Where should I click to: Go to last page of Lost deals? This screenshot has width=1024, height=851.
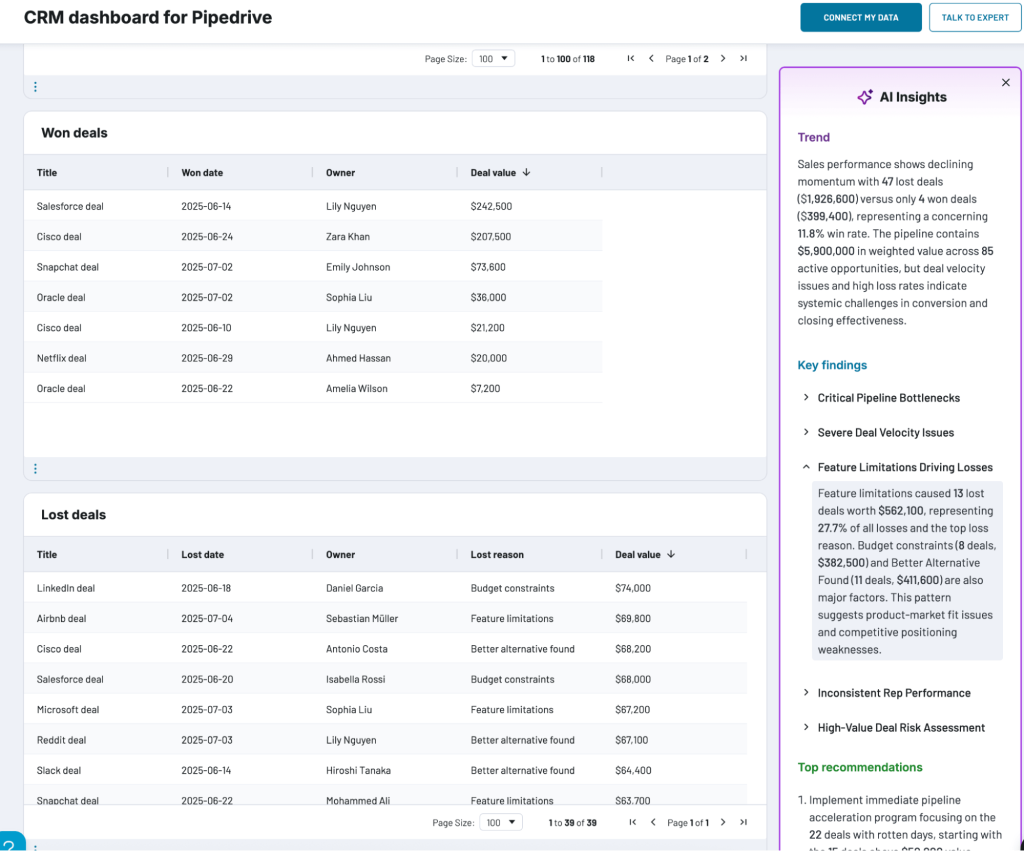[743, 822]
